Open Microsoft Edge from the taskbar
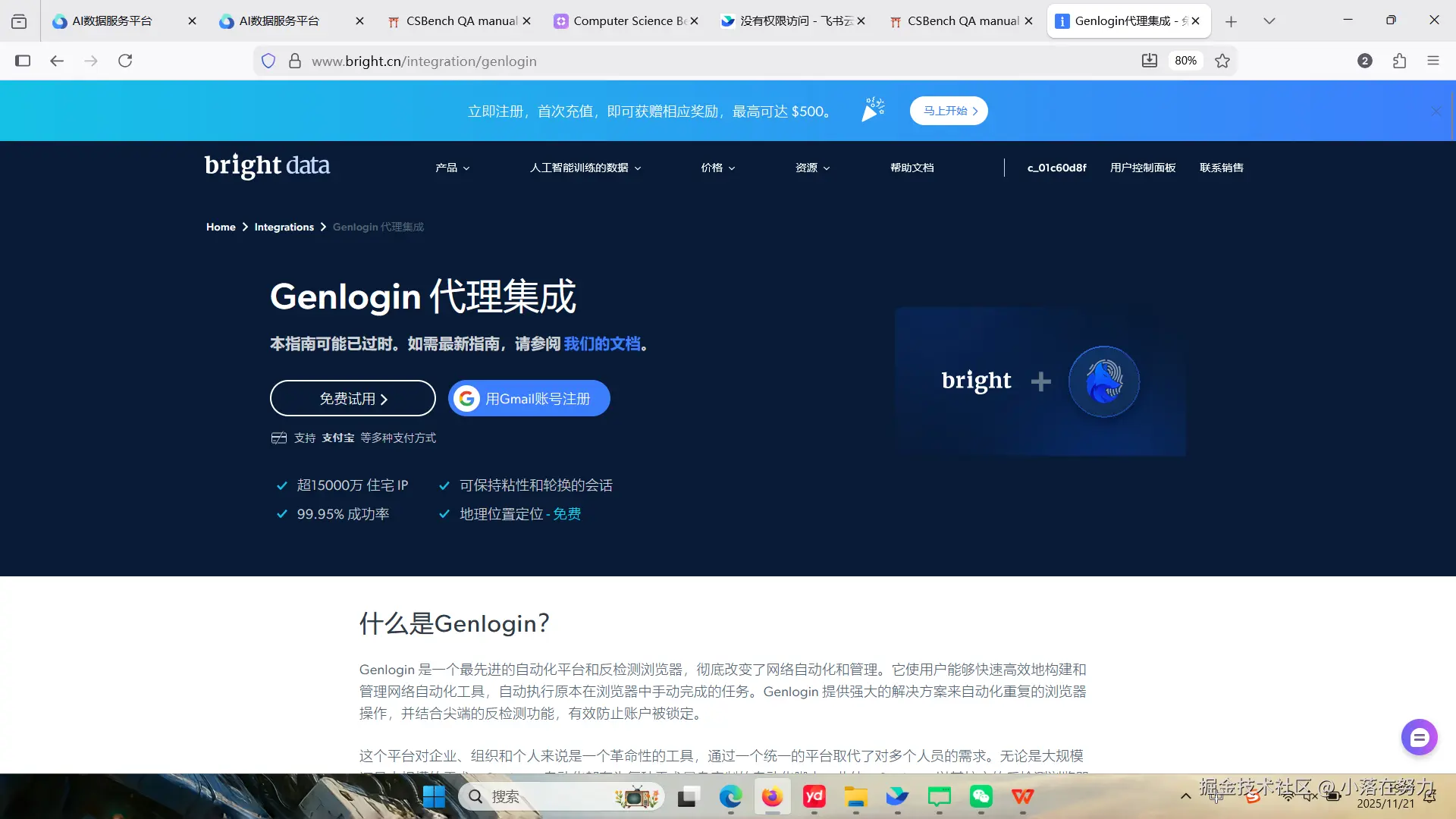This screenshot has height=819, width=1456. (x=730, y=797)
